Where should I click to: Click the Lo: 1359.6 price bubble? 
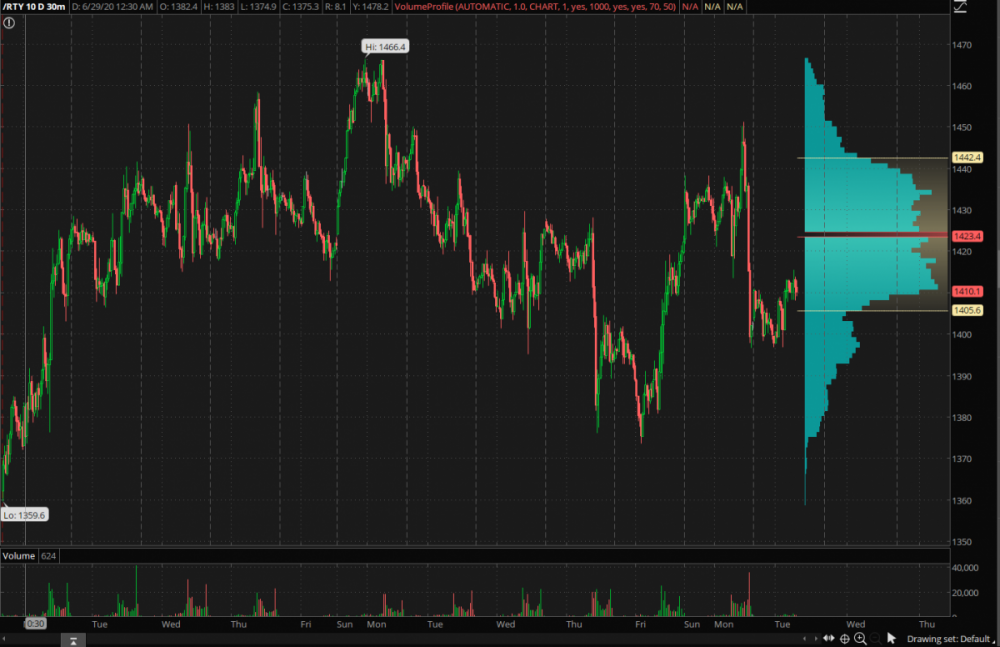click(x=24, y=514)
